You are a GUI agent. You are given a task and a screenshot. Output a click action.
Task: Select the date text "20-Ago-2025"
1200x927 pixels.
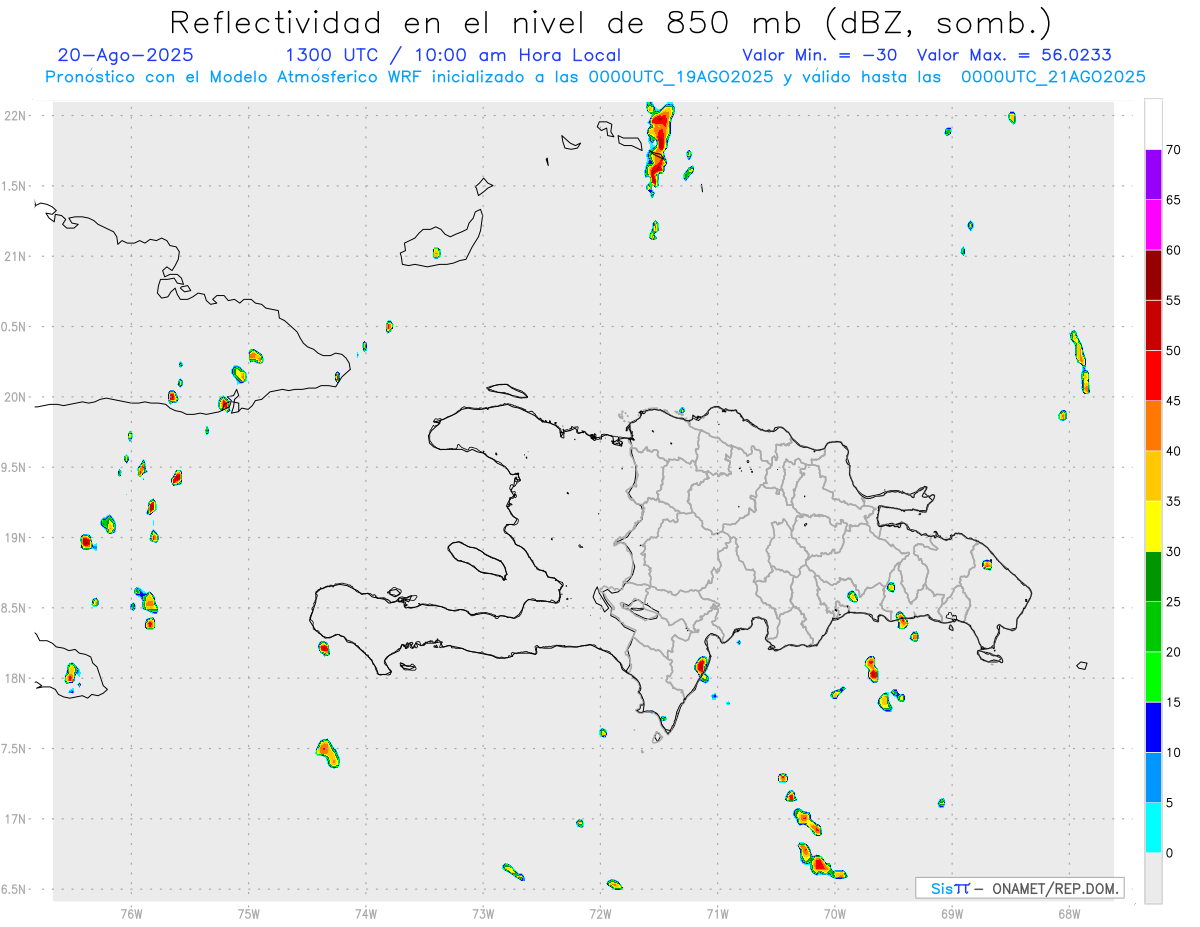(x=126, y=55)
